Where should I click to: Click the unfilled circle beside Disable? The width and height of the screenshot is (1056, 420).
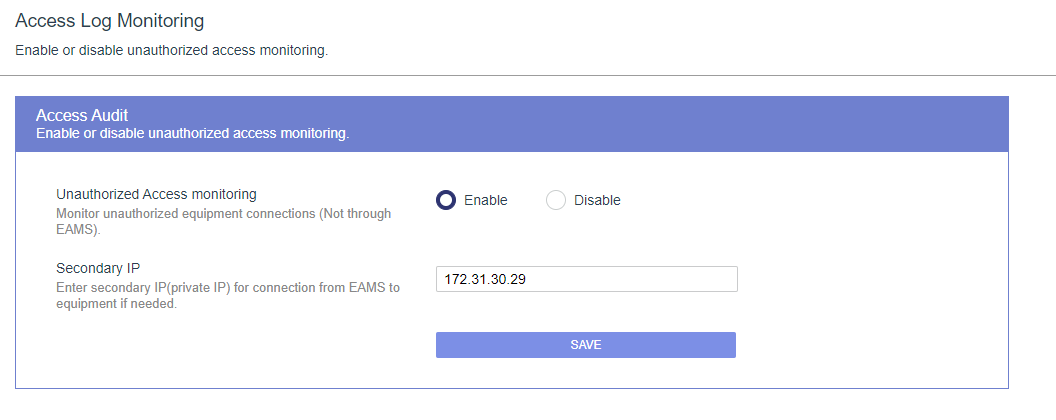pyautogui.click(x=556, y=200)
